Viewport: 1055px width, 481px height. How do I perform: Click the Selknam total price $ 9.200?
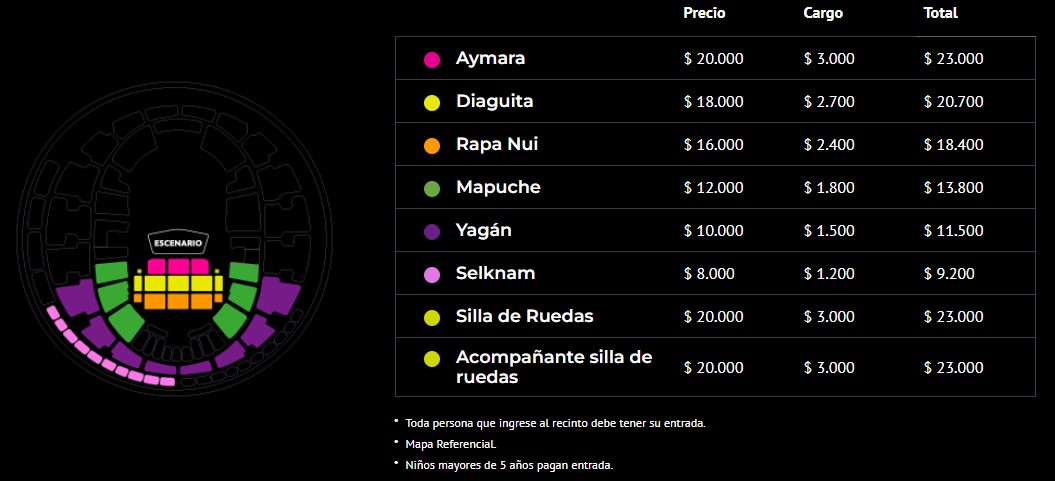pos(949,274)
